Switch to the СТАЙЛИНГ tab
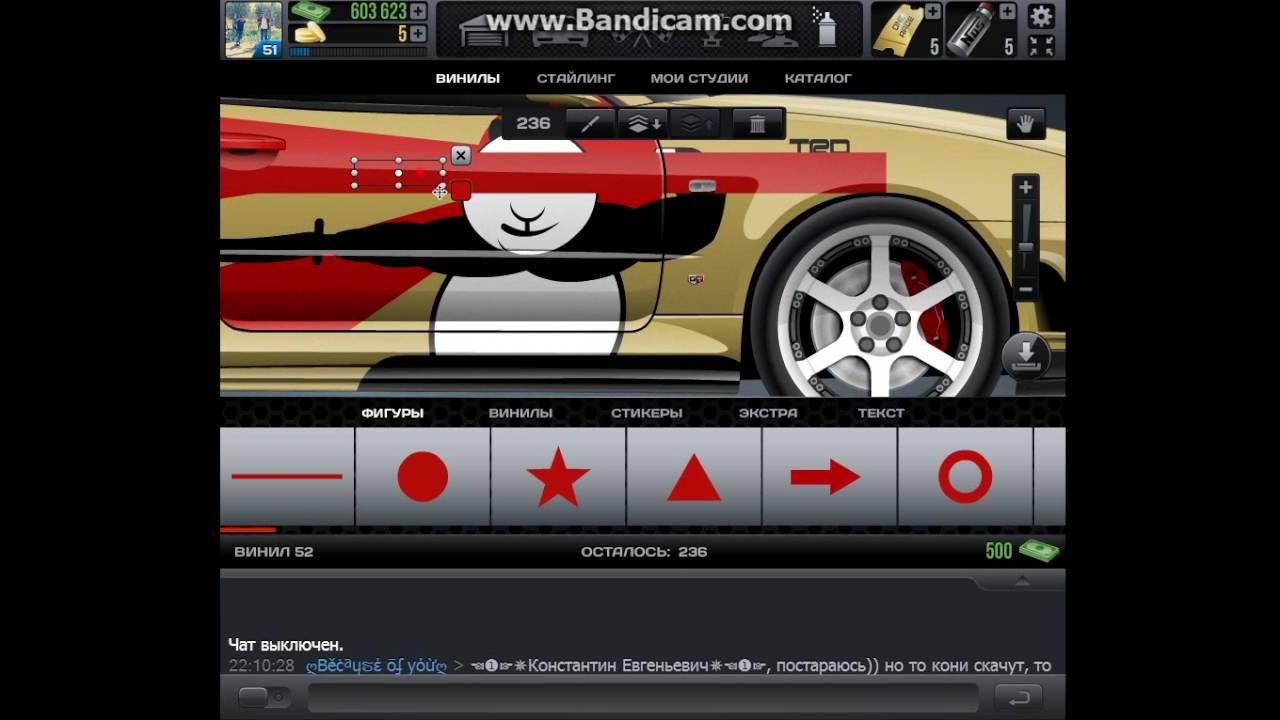 576,78
